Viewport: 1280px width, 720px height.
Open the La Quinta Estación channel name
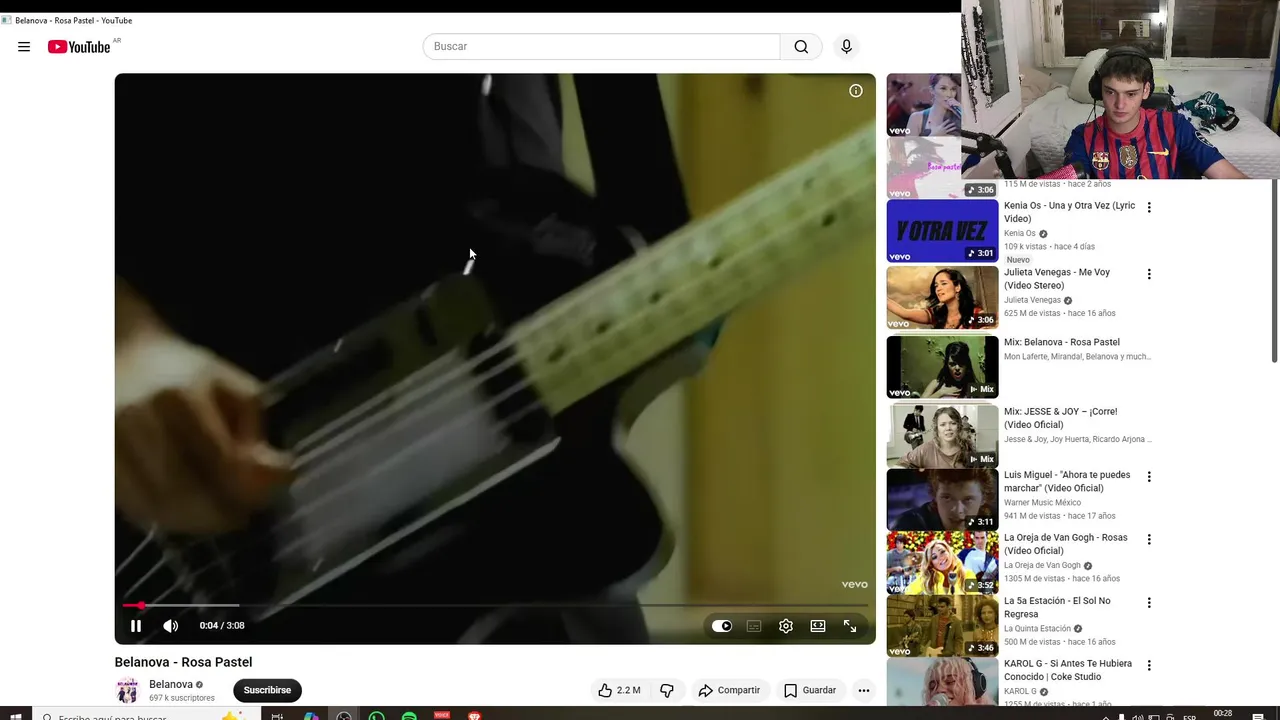point(1036,629)
